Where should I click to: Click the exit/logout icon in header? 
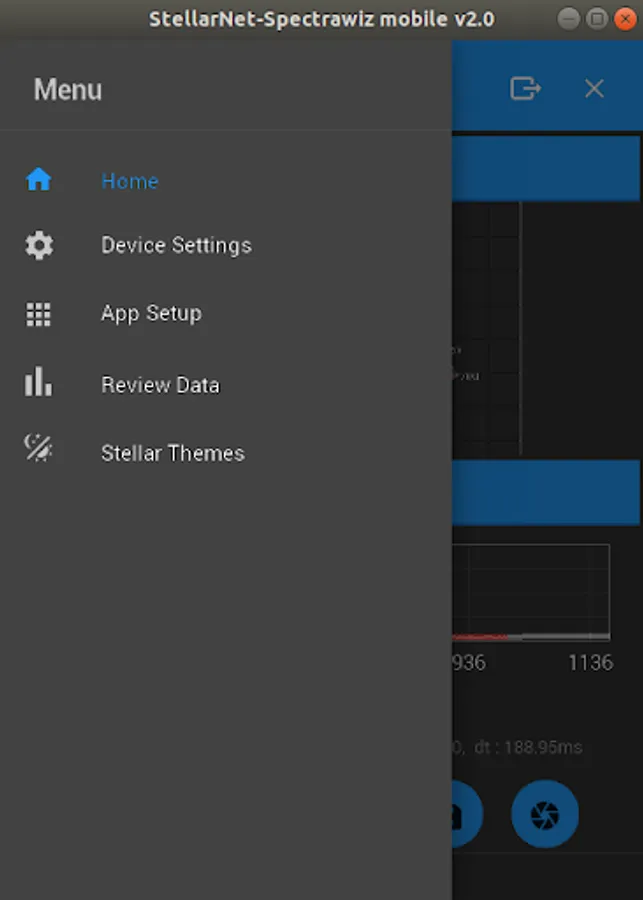(x=526, y=88)
